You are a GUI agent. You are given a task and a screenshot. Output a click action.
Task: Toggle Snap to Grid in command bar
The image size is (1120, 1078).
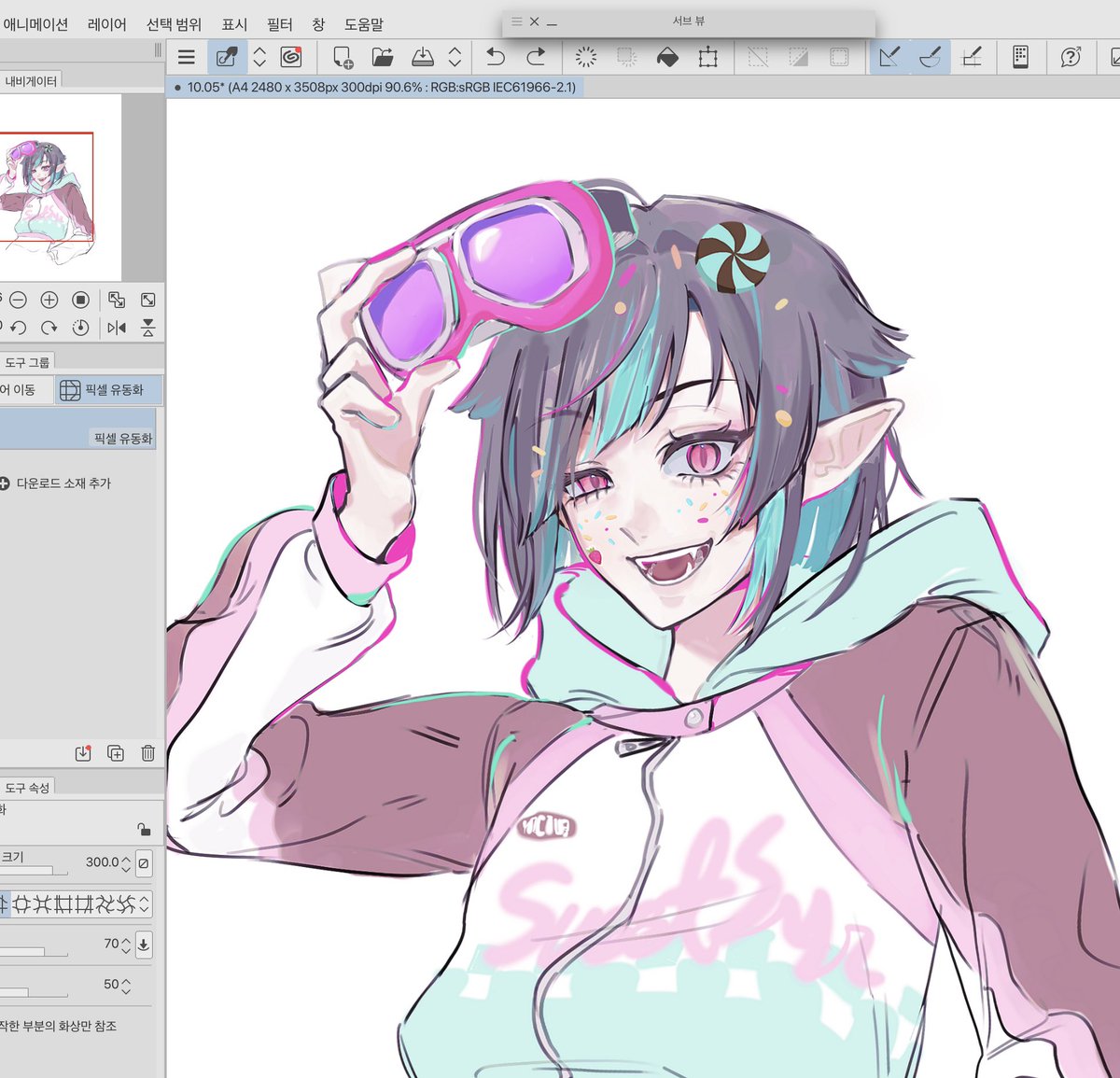point(972,58)
